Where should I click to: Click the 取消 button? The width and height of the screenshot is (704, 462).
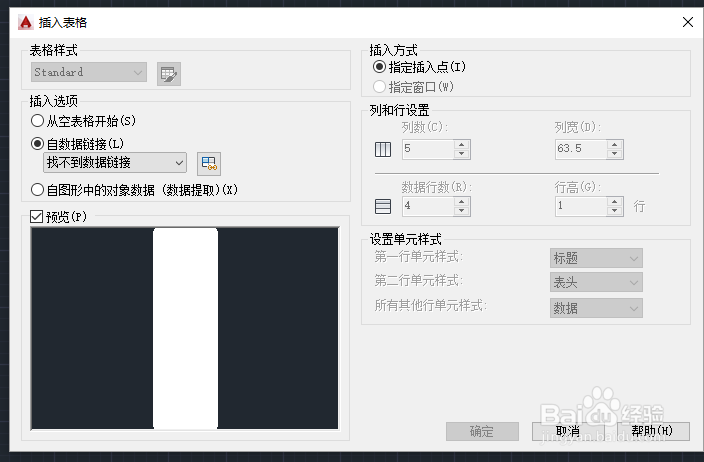(x=568, y=431)
